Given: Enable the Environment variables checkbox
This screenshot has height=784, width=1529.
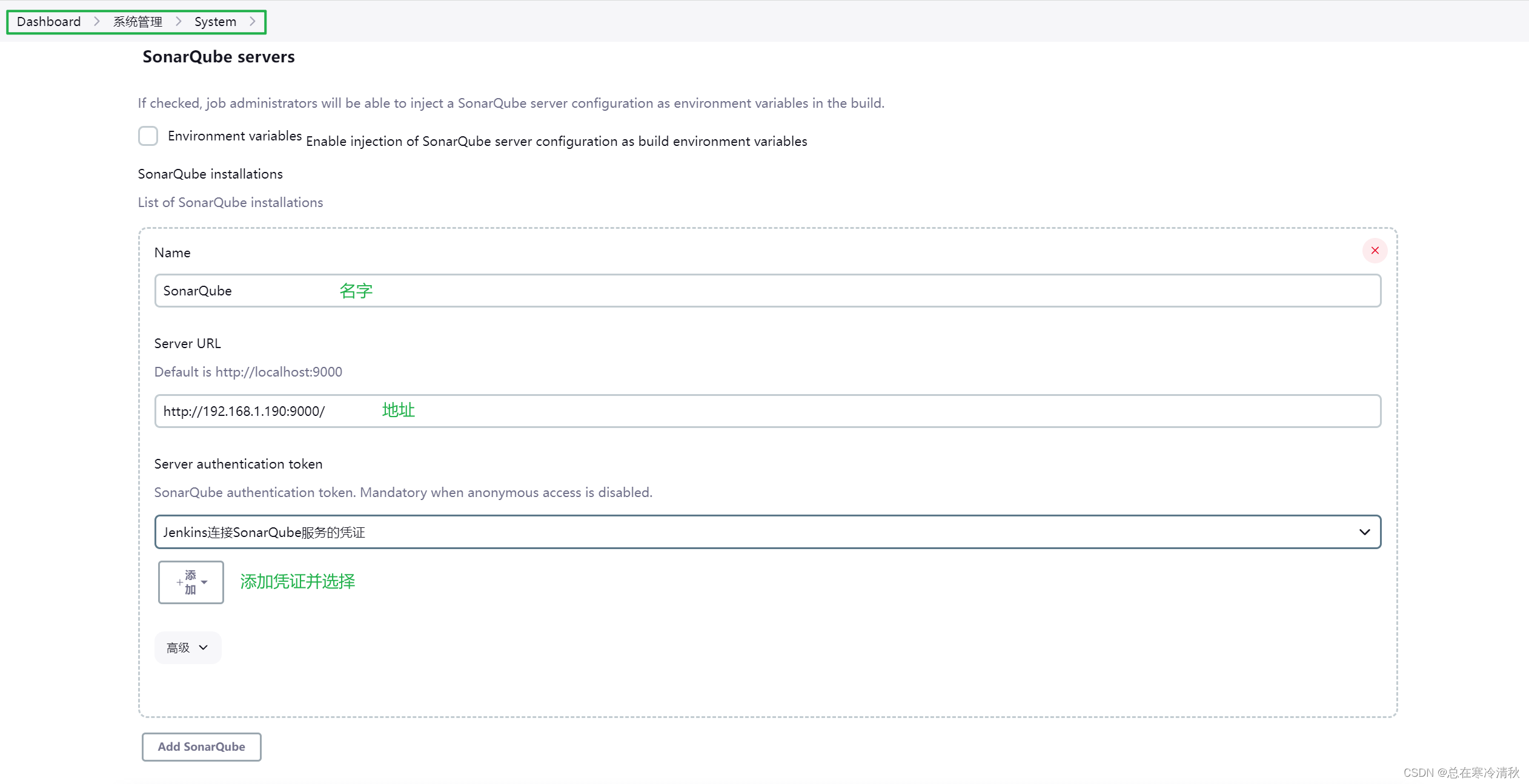Looking at the screenshot, I should pos(148,136).
